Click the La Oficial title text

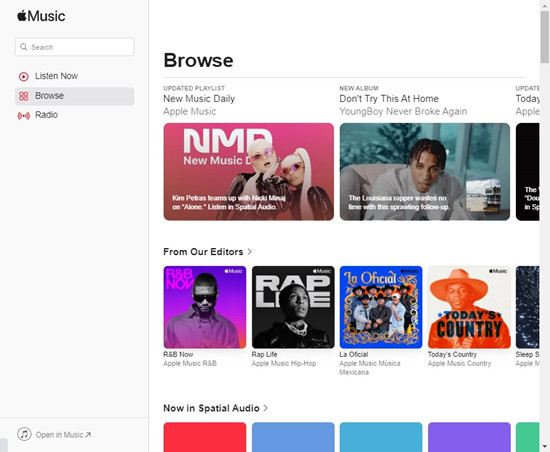pos(354,355)
